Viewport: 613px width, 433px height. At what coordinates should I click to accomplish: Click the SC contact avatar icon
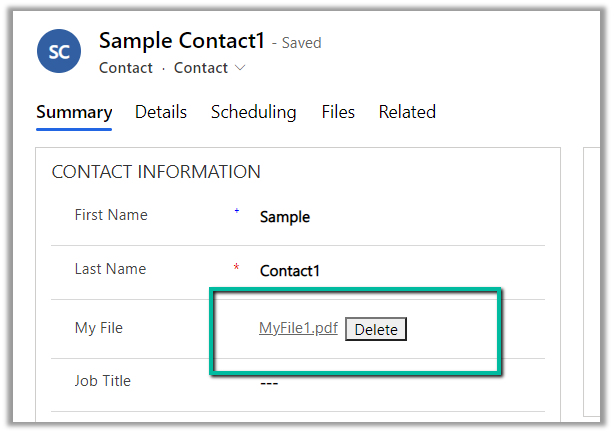[59, 50]
